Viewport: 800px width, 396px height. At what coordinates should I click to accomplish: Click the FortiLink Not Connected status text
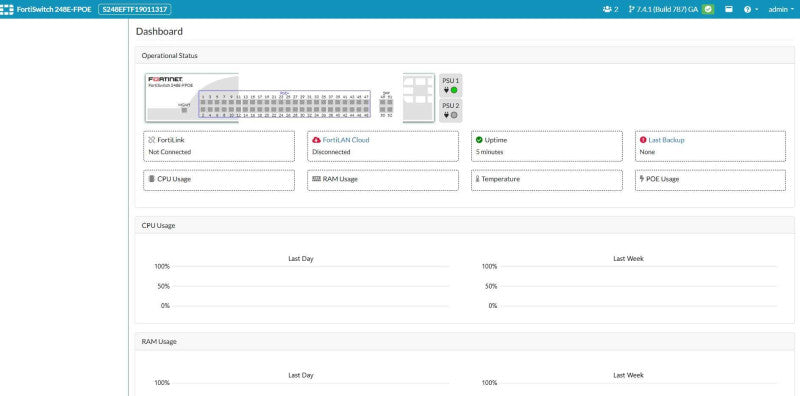170,152
